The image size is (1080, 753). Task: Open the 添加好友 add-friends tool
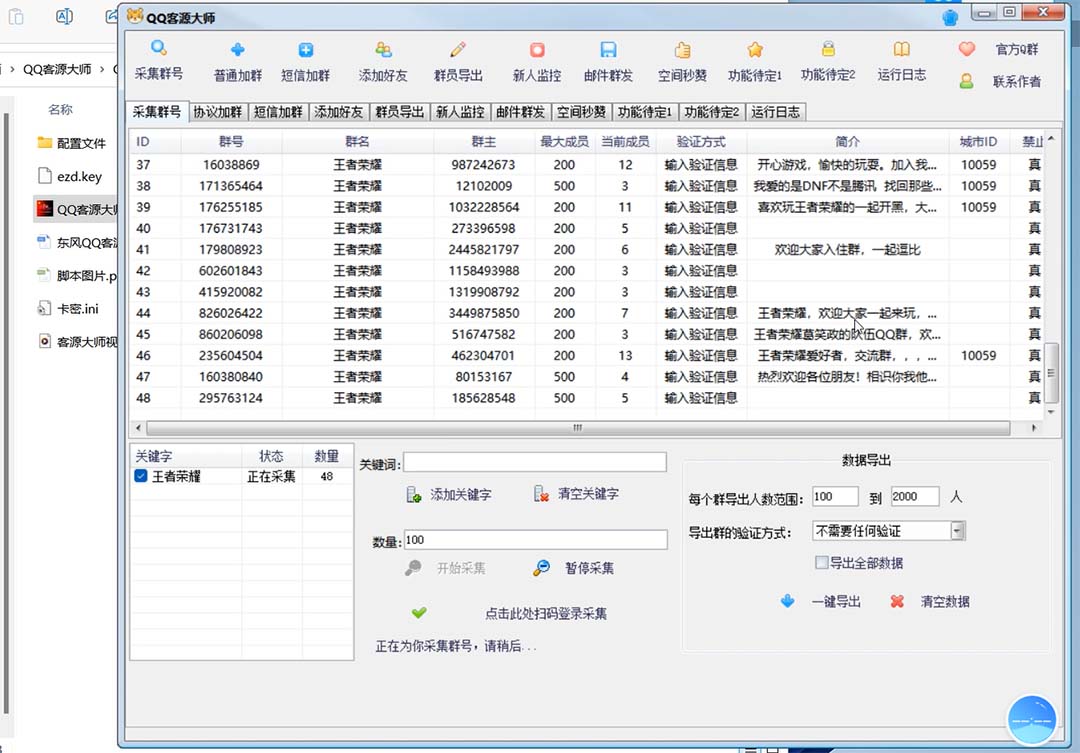pyautogui.click(x=383, y=56)
